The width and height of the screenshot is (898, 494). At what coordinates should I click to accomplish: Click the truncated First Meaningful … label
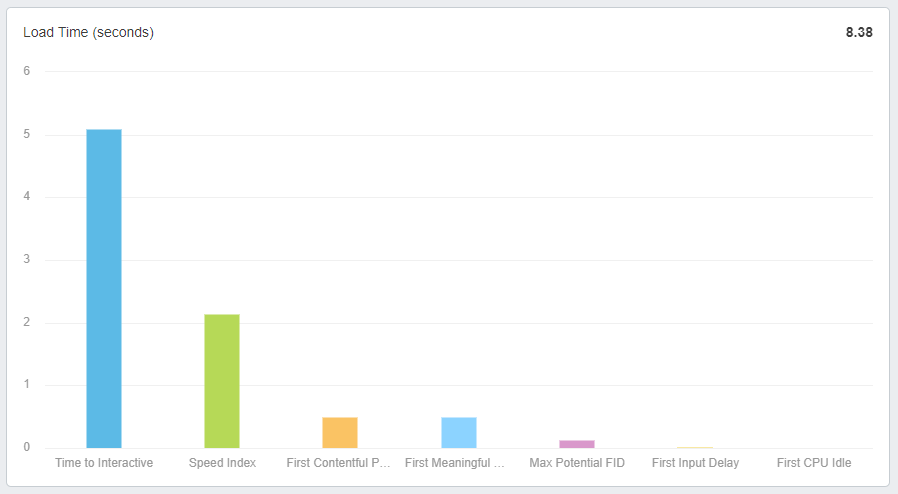459,463
